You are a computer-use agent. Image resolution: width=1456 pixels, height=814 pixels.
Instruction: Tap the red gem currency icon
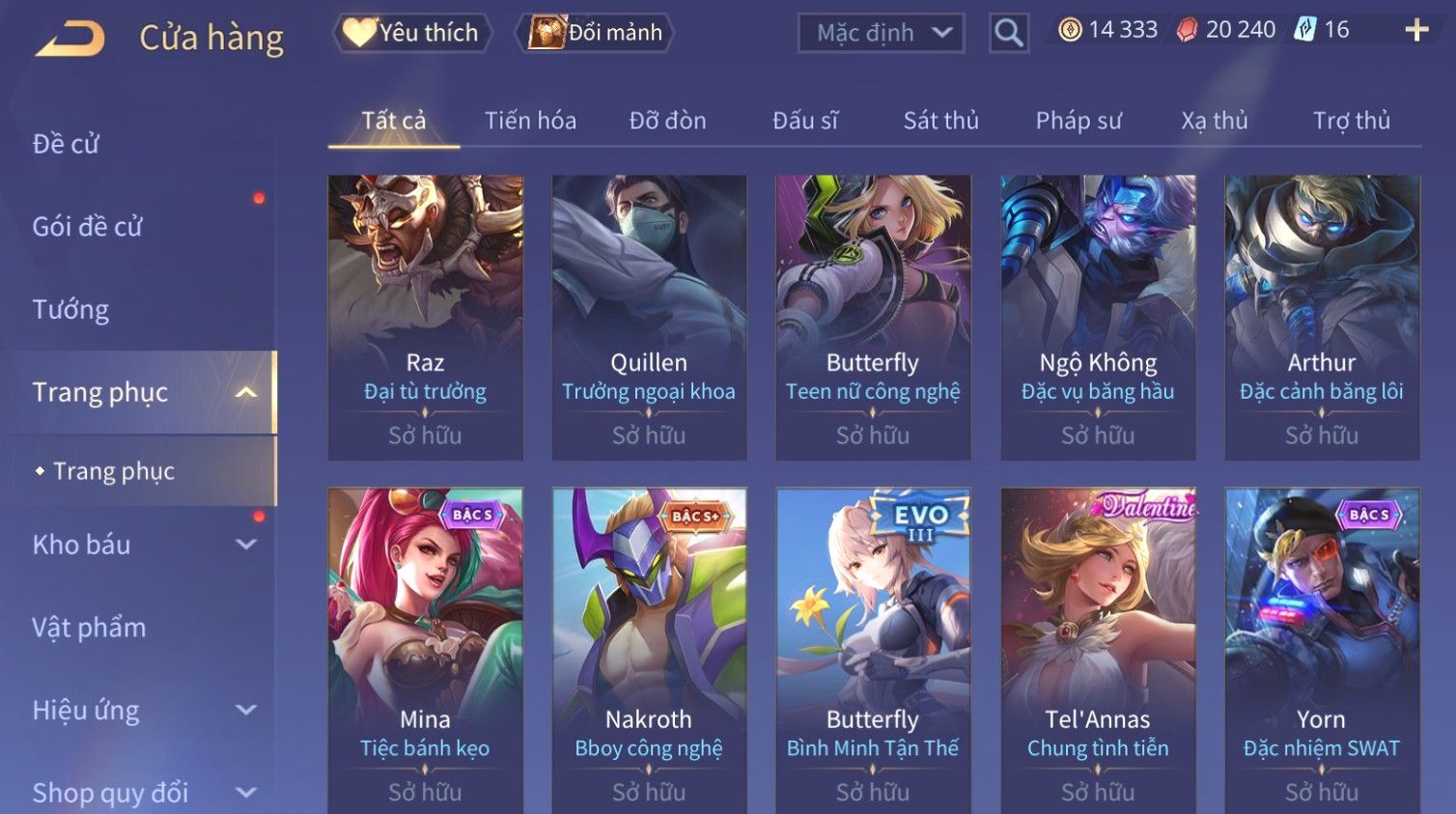[x=1188, y=30]
